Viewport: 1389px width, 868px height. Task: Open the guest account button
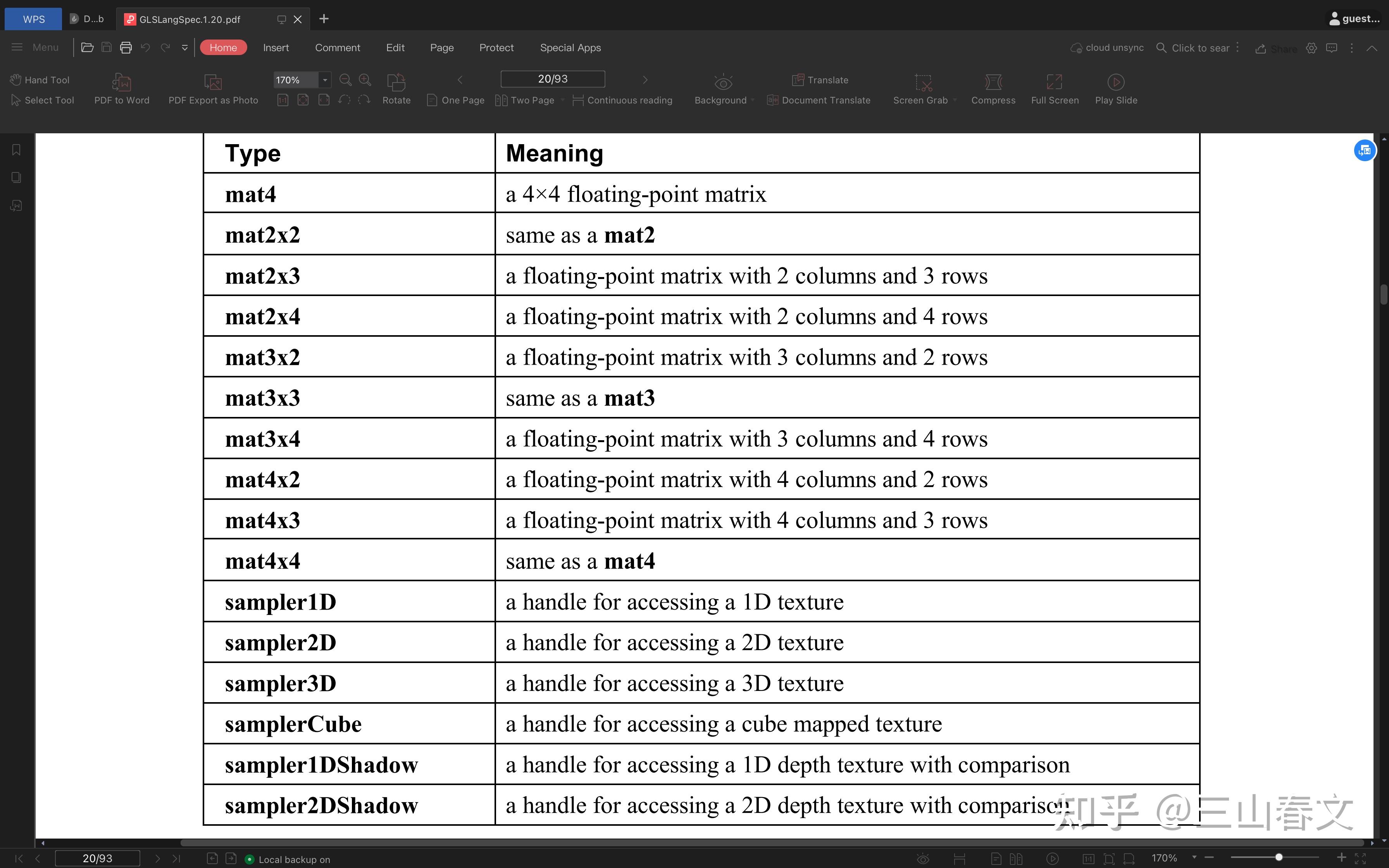[1354, 19]
